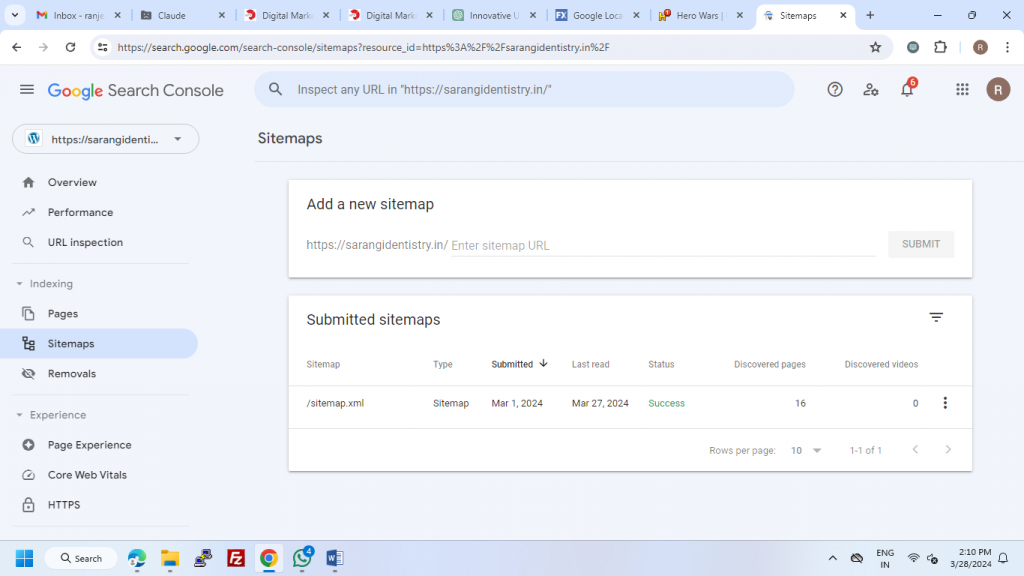The height and width of the screenshot is (576, 1024).
Task: Open a new browser tab
Action: (x=870, y=15)
